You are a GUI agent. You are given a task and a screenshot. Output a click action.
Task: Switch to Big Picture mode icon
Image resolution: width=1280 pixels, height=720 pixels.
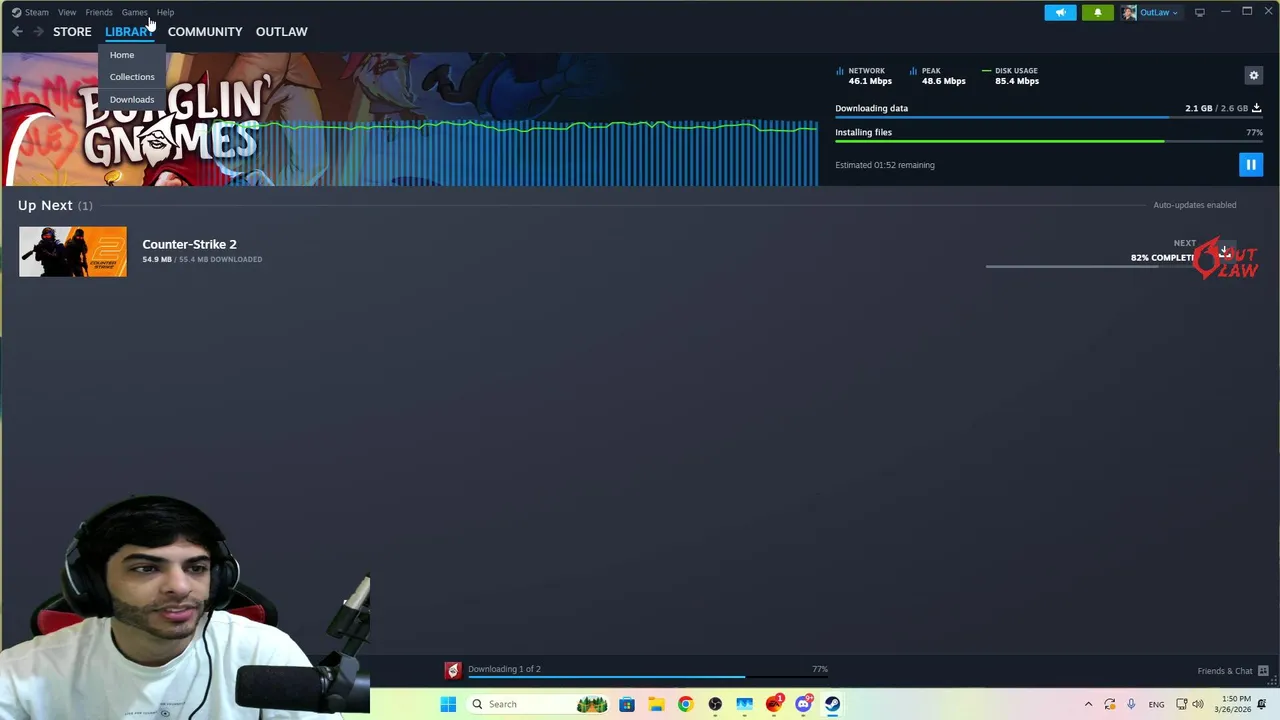[1200, 12]
